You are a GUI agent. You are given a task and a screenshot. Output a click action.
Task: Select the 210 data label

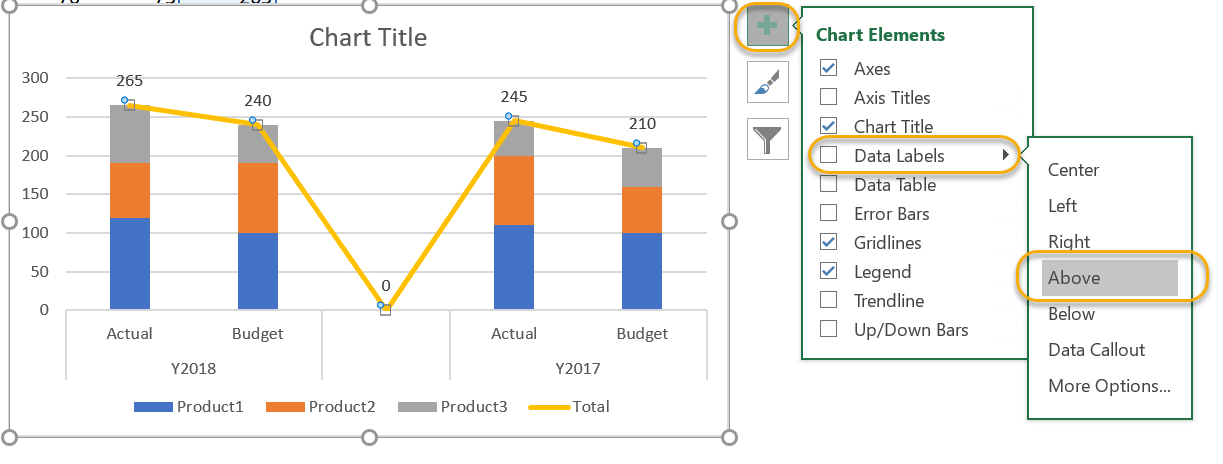pos(642,124)
